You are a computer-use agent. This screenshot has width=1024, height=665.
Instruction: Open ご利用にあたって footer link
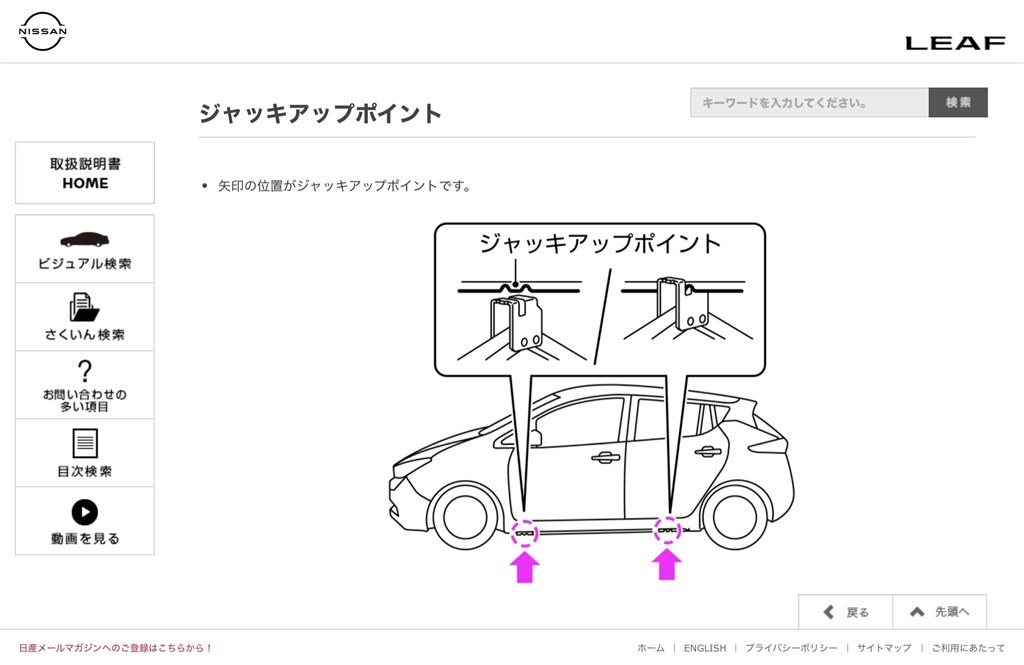click(968, 648)
